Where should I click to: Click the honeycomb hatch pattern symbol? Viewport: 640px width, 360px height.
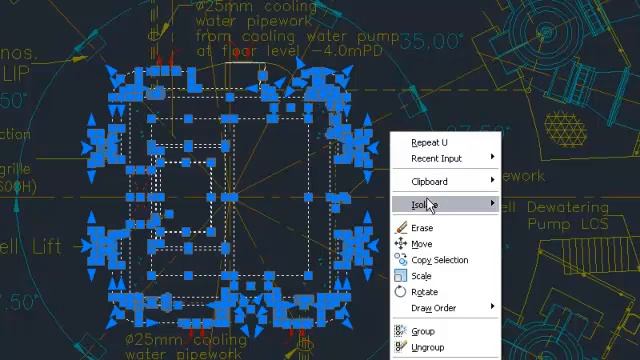pyautogui.click(x=565, y=130)
